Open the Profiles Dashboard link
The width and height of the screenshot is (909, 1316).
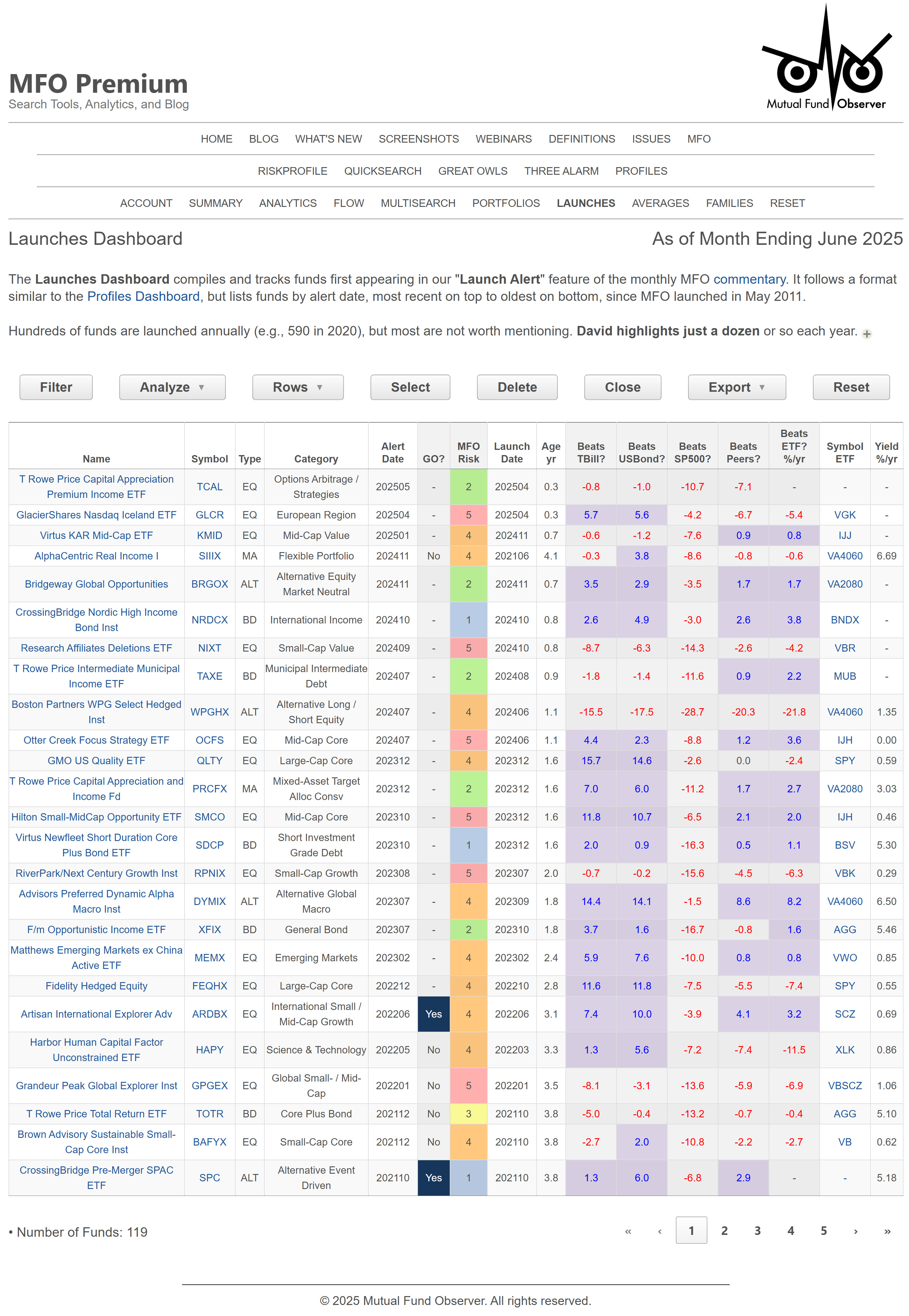point(142,296)
